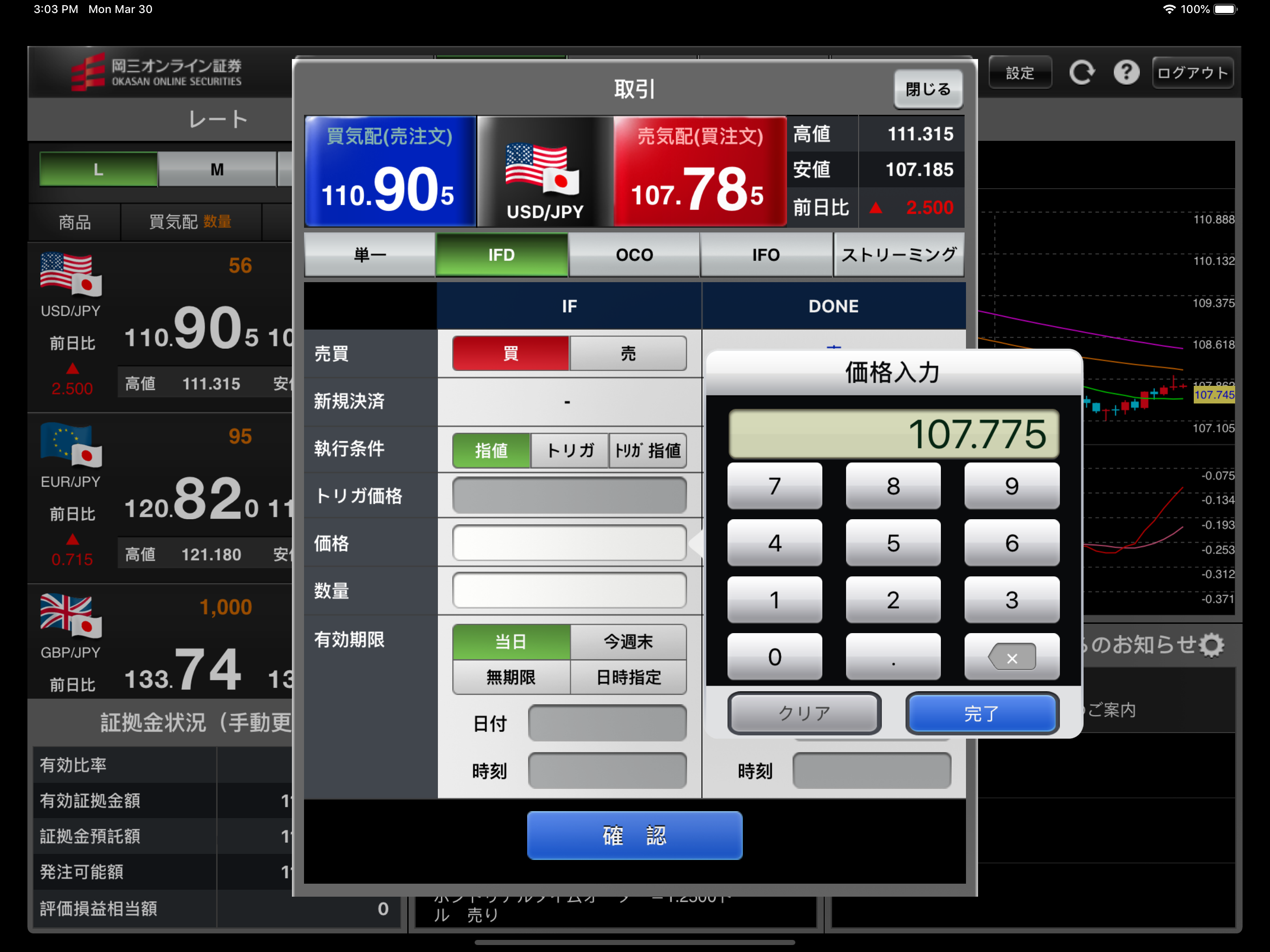
Task: Choose トリガ as the execution condition
Action: point(569,450)
